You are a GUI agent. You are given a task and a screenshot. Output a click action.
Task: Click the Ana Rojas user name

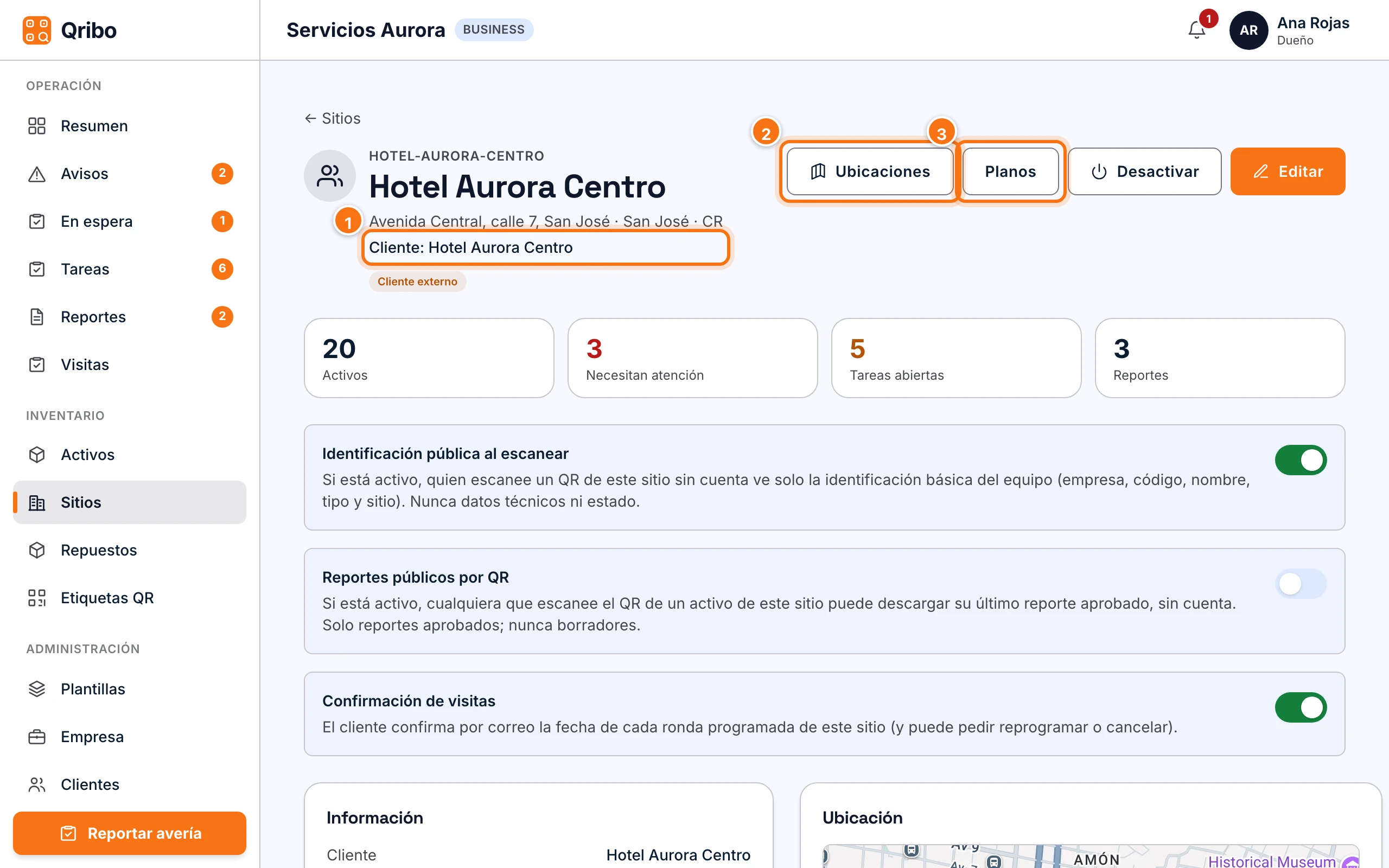[x=1313, y=23]
